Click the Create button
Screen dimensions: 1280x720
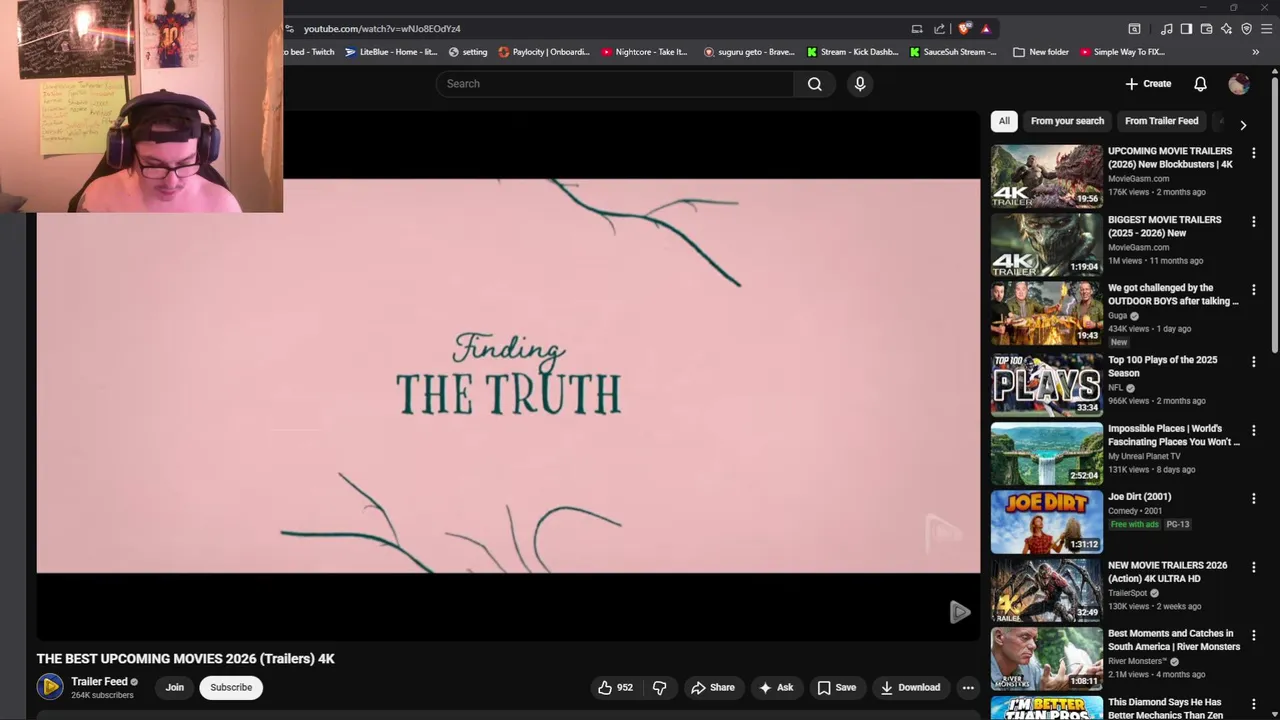click(1148, 84)
